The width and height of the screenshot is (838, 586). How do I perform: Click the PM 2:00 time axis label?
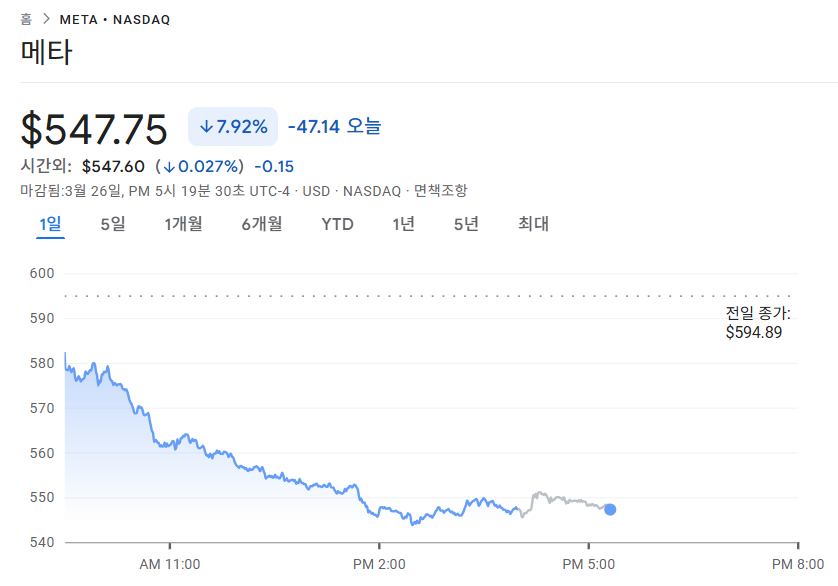pos(380,565)
